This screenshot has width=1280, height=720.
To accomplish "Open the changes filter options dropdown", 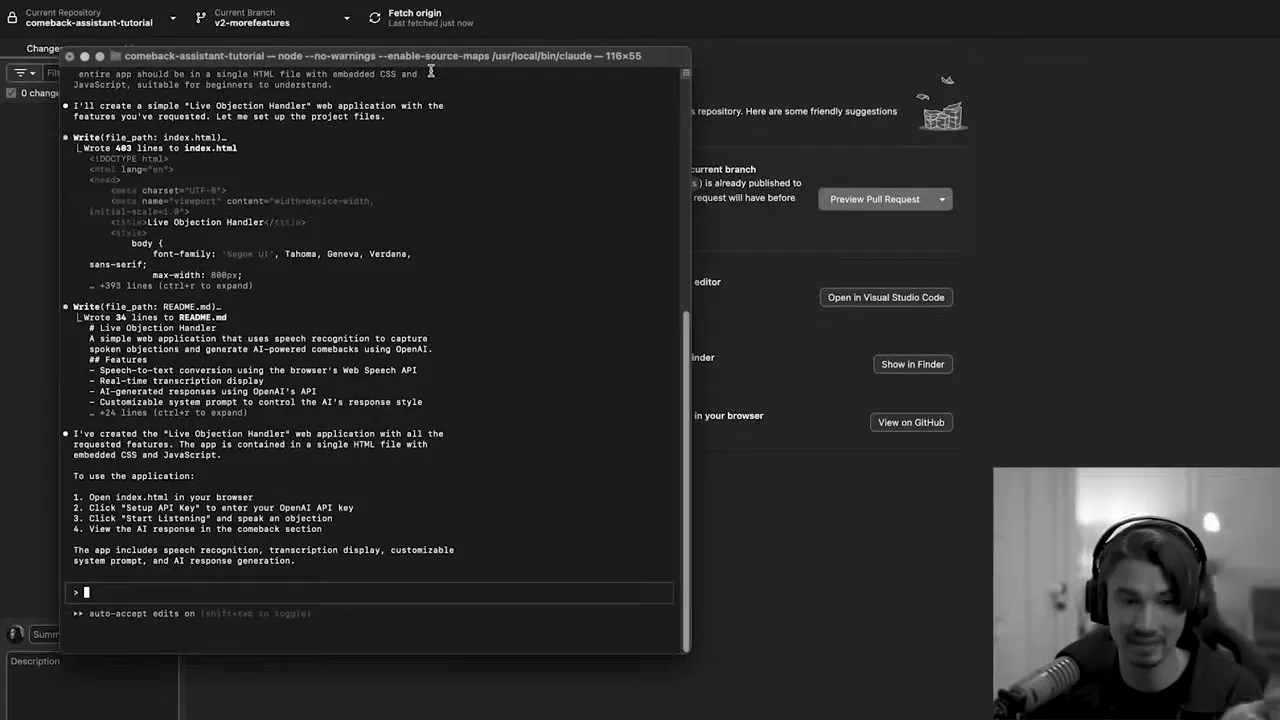I will [x=24, y=73].
